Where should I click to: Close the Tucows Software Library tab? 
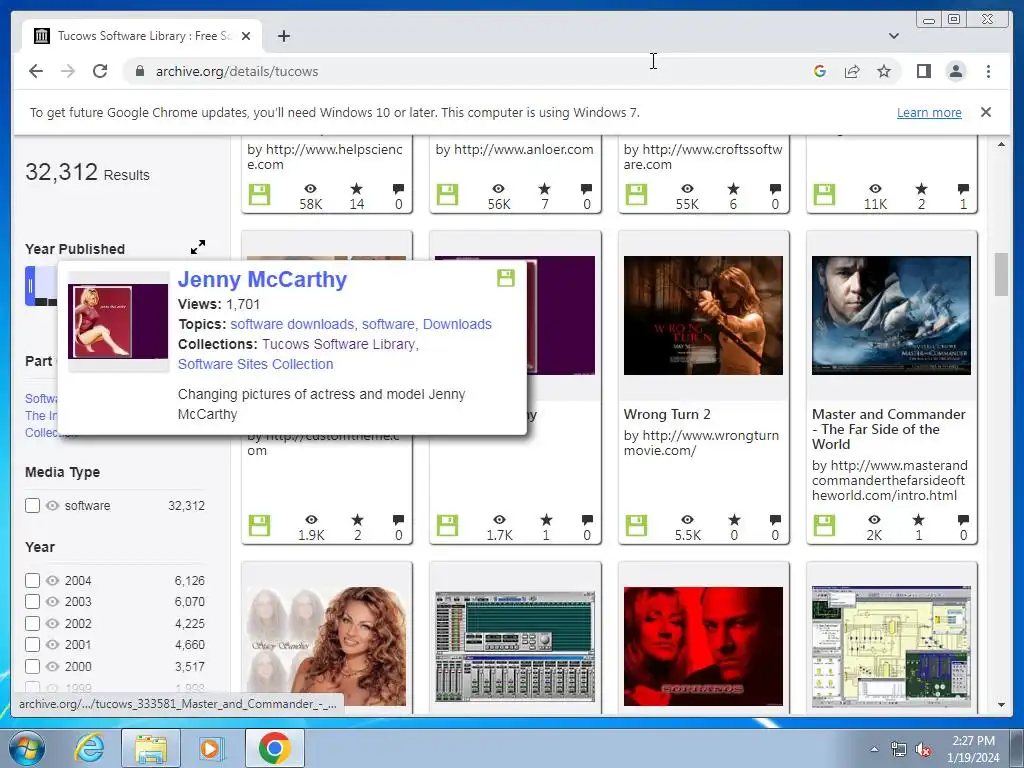pyautogui.click(x=246, y=36)
